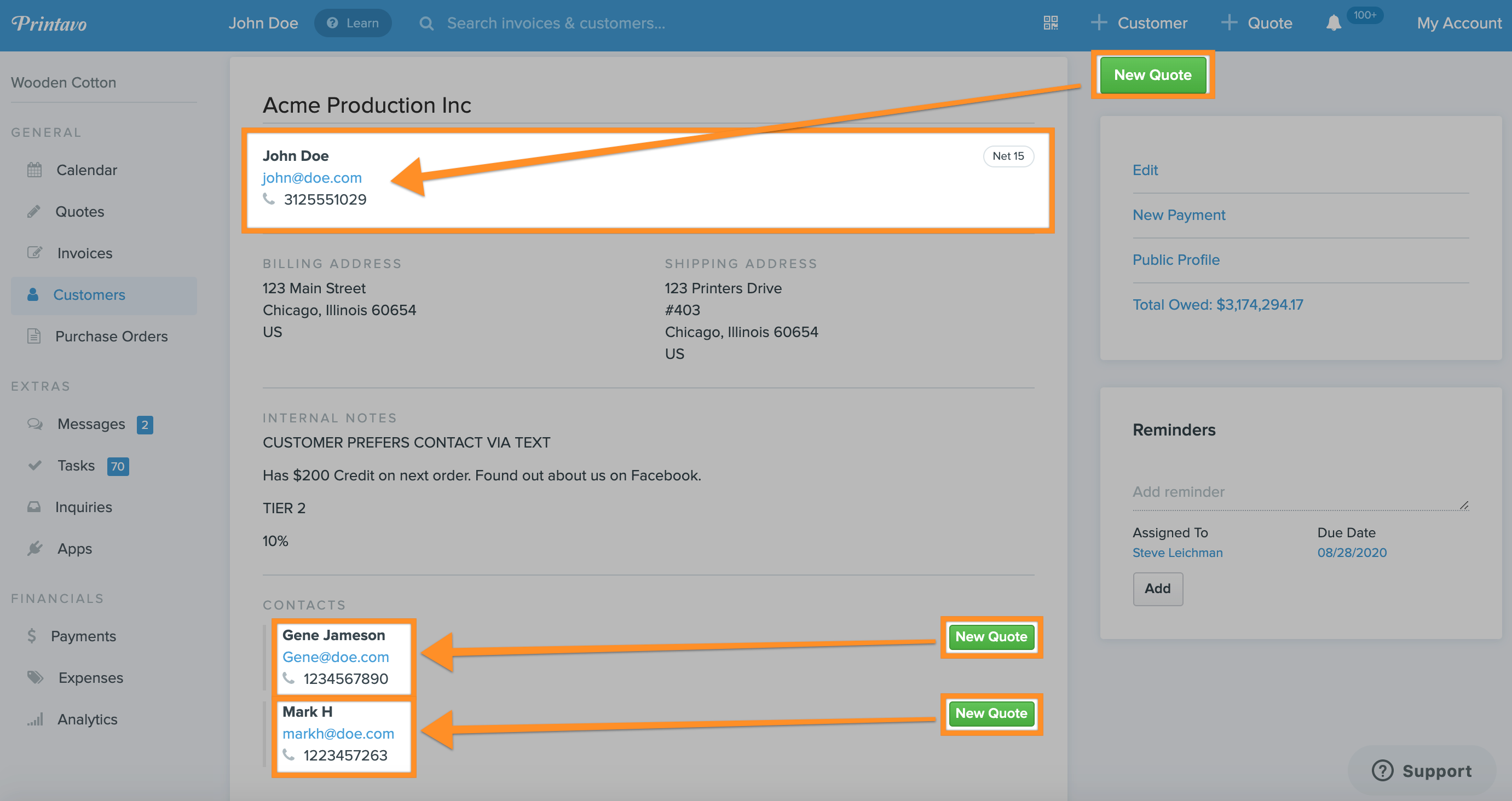
Task: Click the Invoices edit icon
Action: (34, 253)
